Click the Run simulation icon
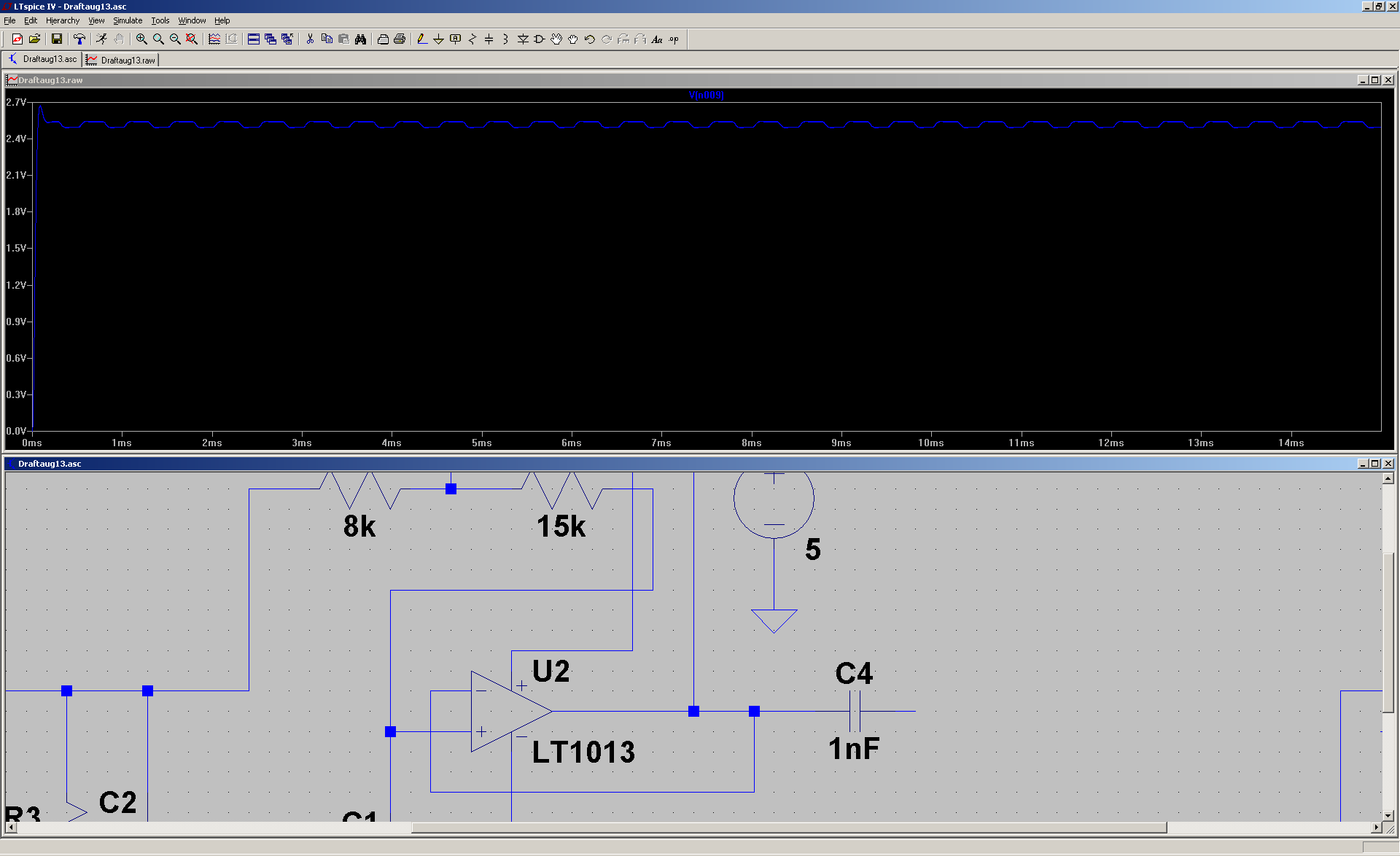Screen dimensions: 1400x856 point(101,39)
